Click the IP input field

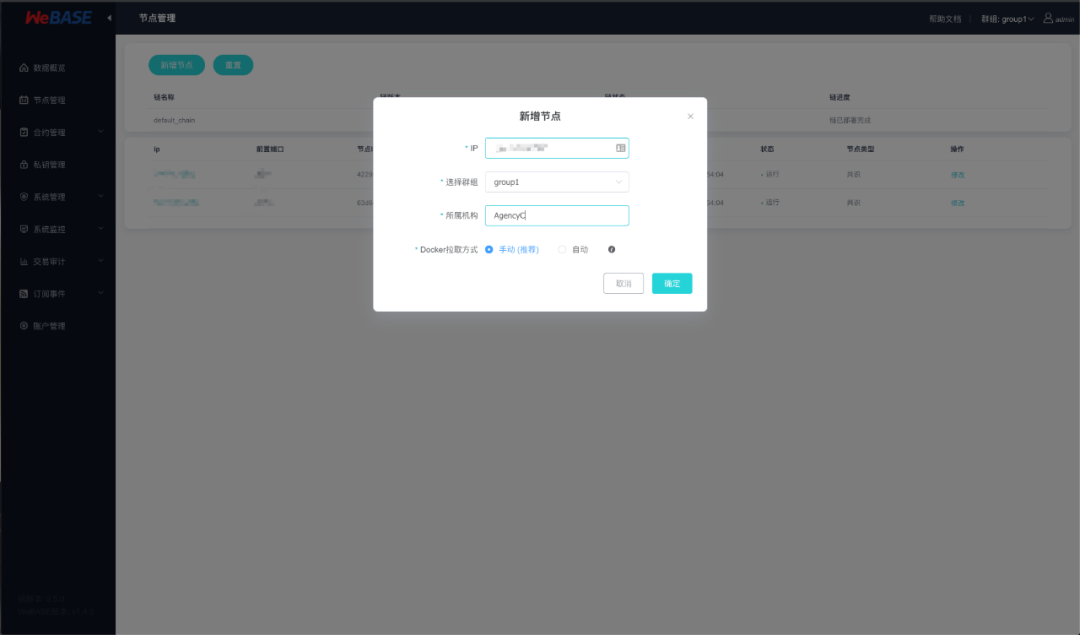point(557,148)
